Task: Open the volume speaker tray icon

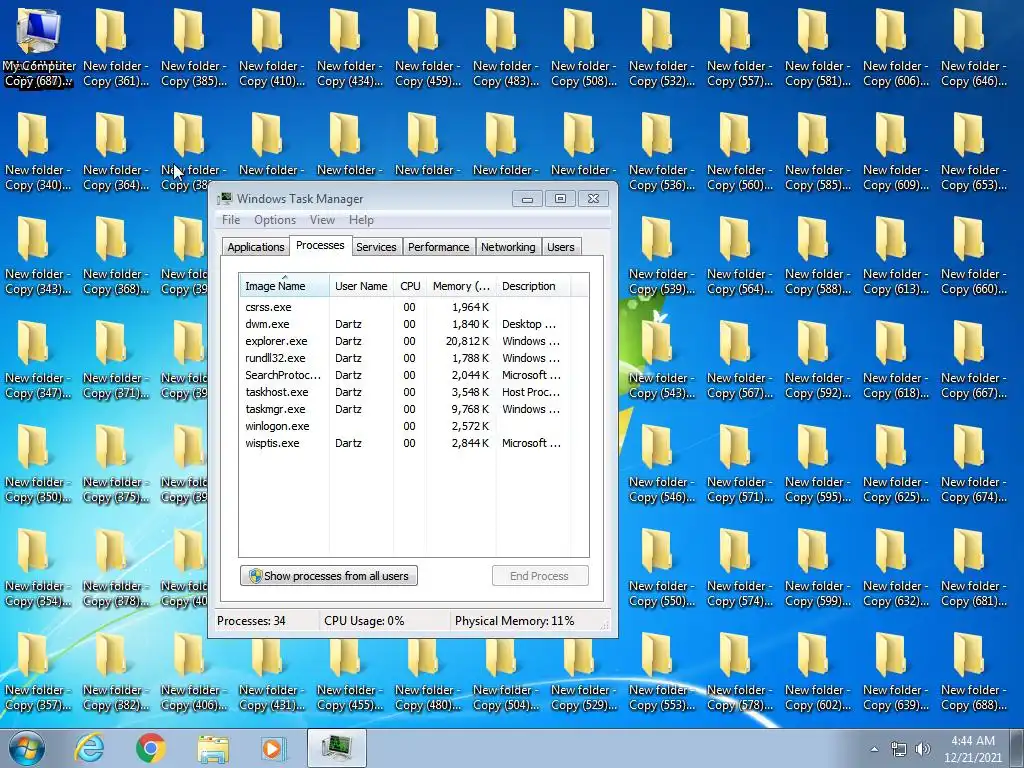Action: 923,749
